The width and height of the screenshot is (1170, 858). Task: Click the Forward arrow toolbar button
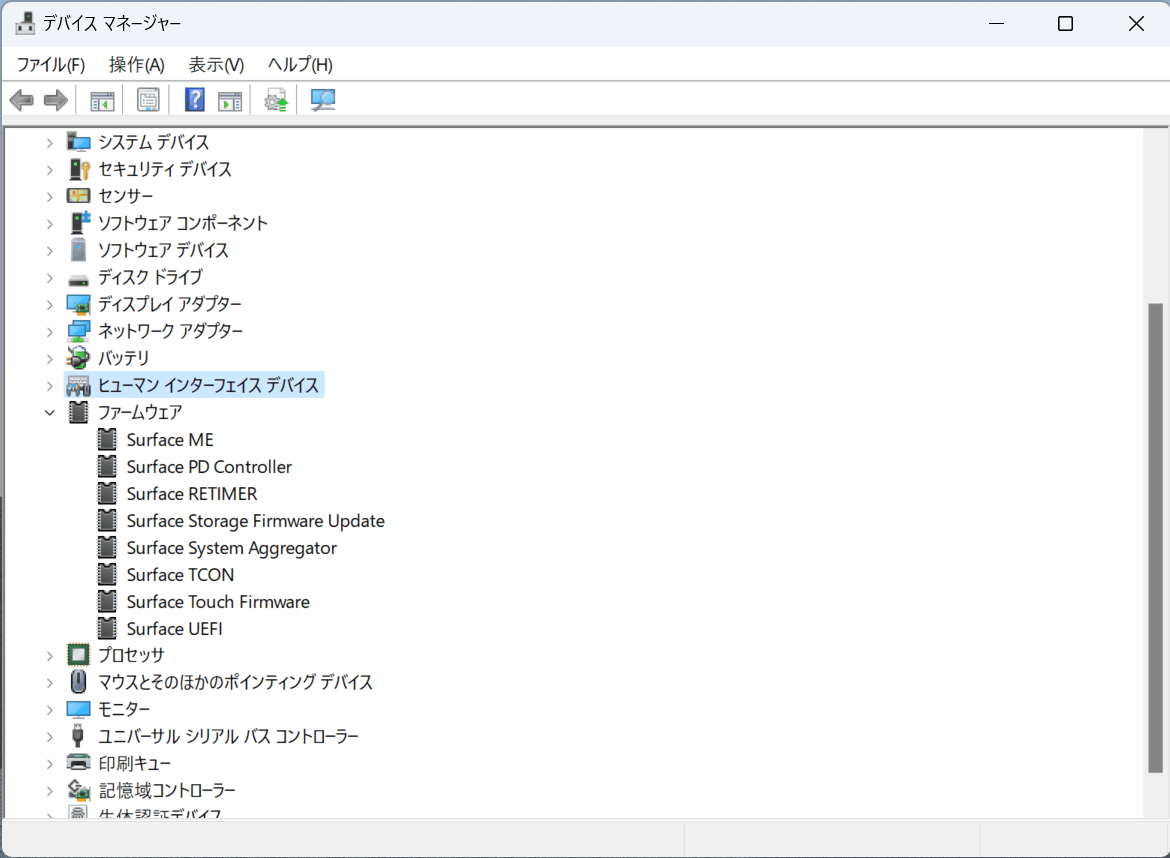point(56,100)
